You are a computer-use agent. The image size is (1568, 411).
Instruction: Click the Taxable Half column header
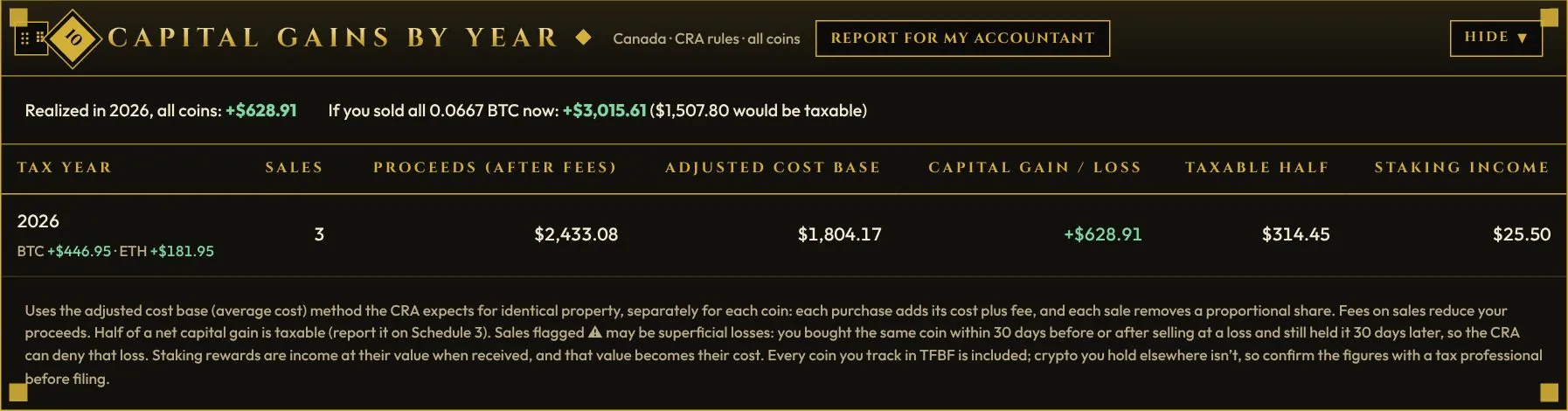[1257, 167]
